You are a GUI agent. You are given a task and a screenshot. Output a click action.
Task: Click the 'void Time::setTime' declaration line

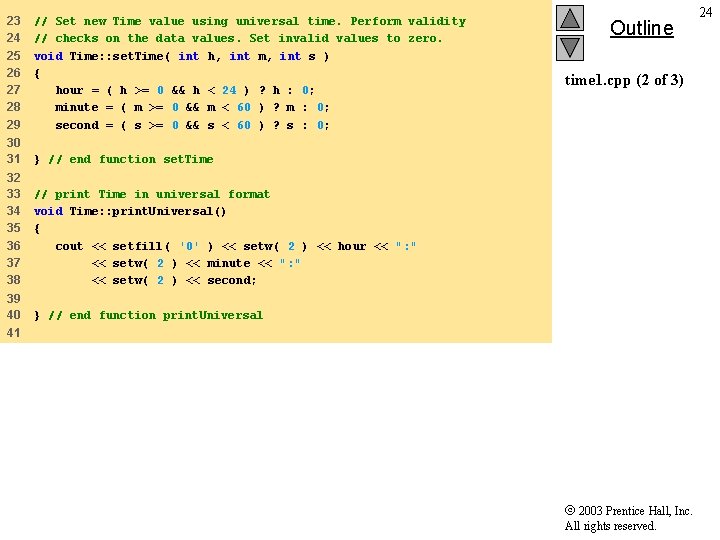[x=181, y=56]
